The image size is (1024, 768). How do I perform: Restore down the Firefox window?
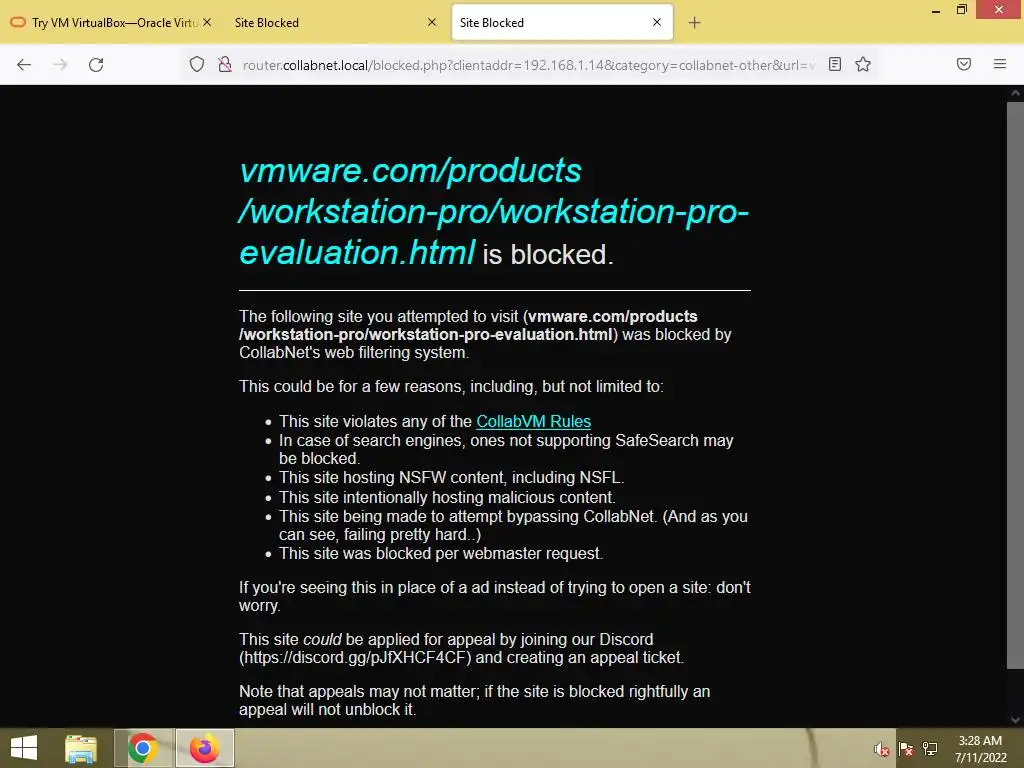962,10
